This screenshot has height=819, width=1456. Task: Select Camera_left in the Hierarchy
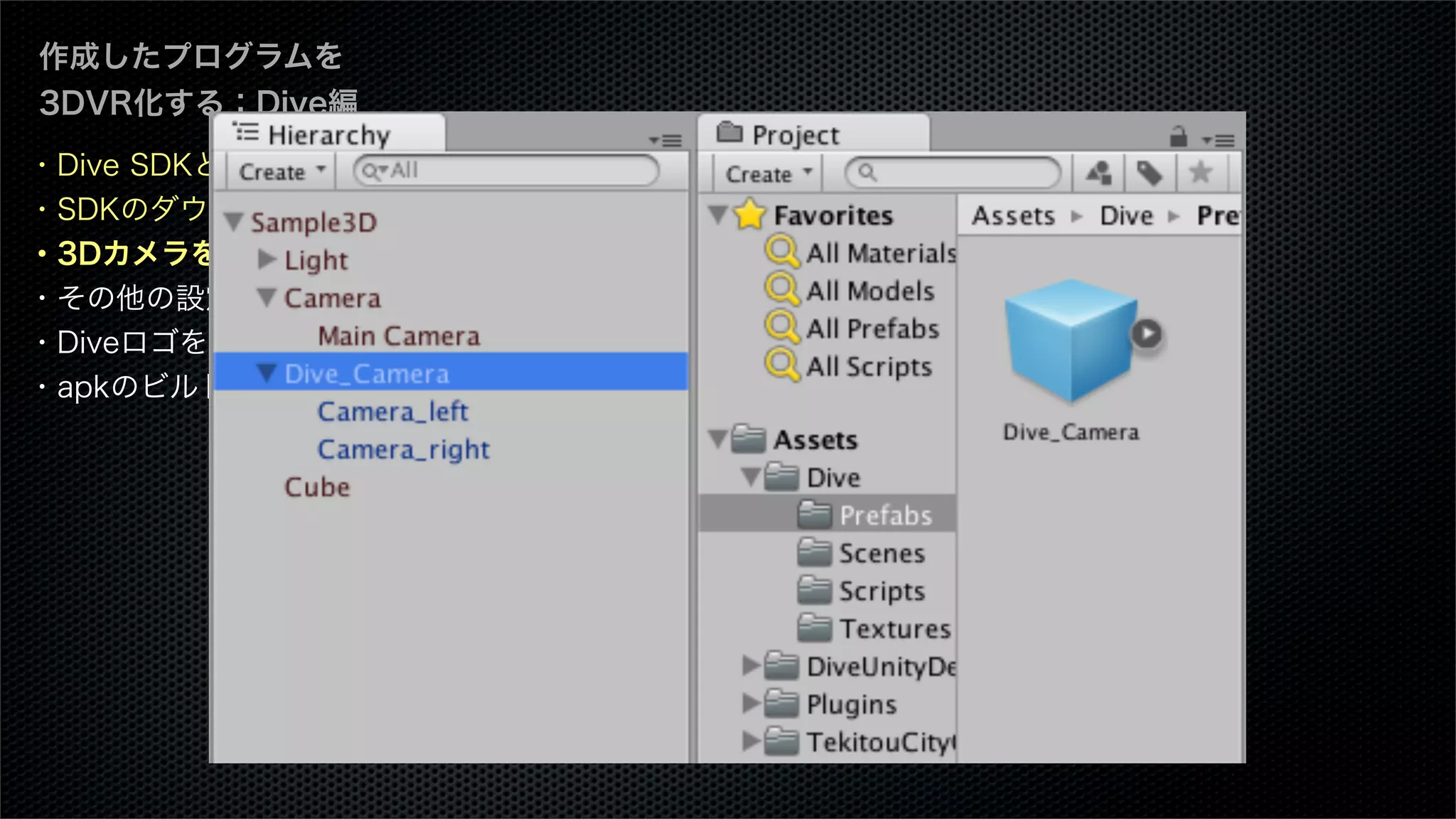click(392, 411)
